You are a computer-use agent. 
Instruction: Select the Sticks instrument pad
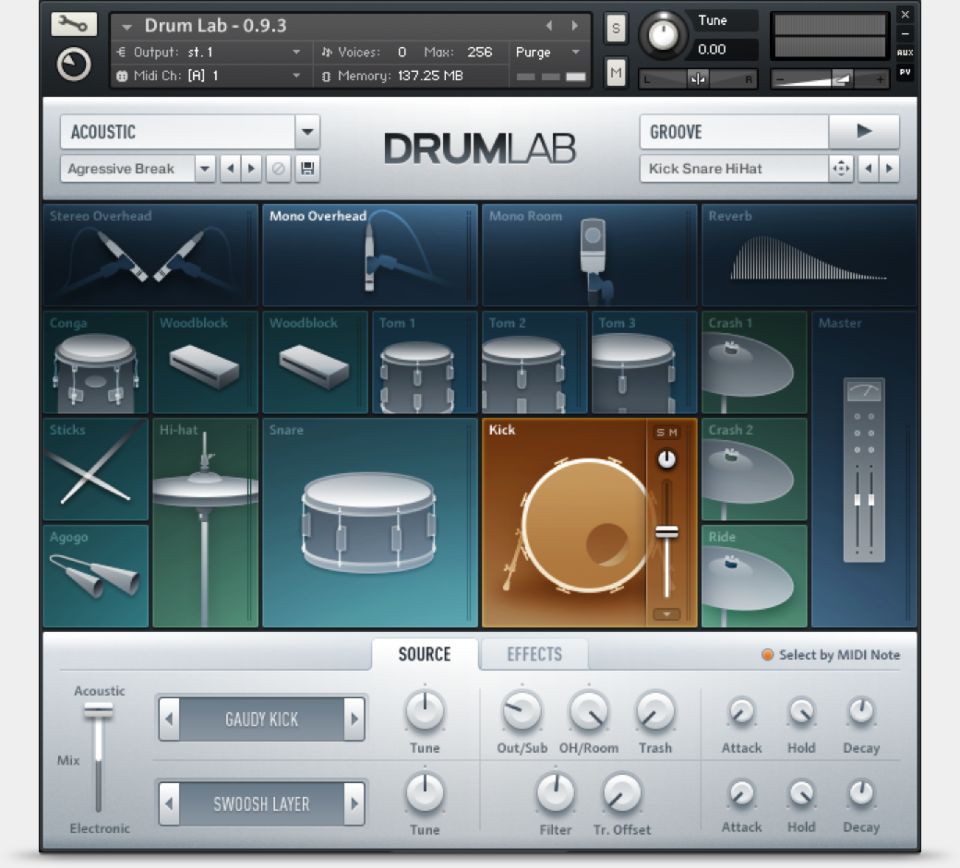(95, 470)
